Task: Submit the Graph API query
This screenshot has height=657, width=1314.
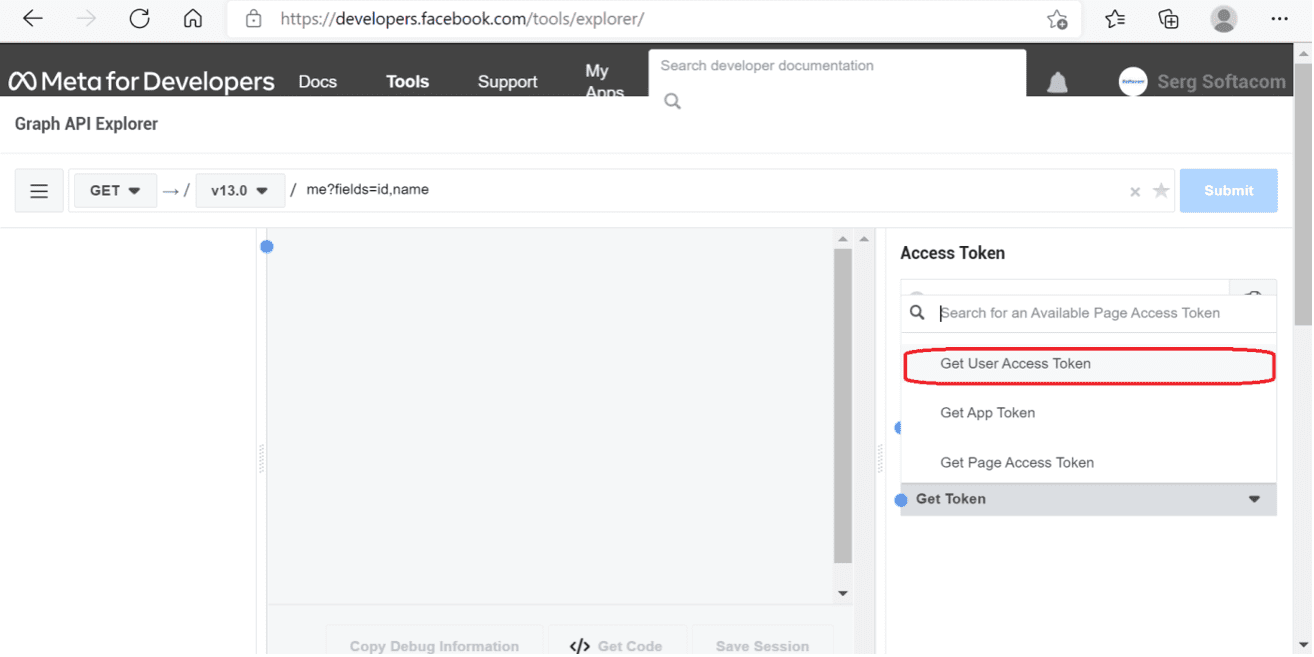Action: (x=1229, y=191)
